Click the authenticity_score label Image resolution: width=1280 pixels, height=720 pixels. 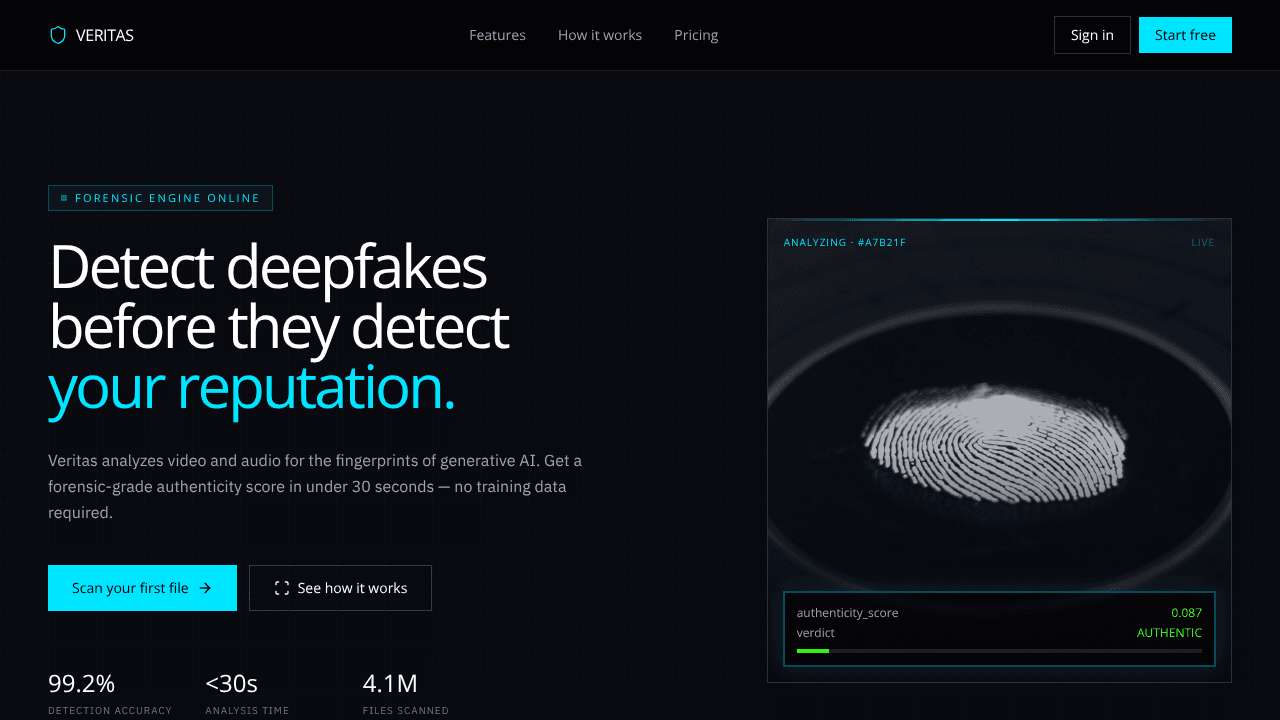847,613
